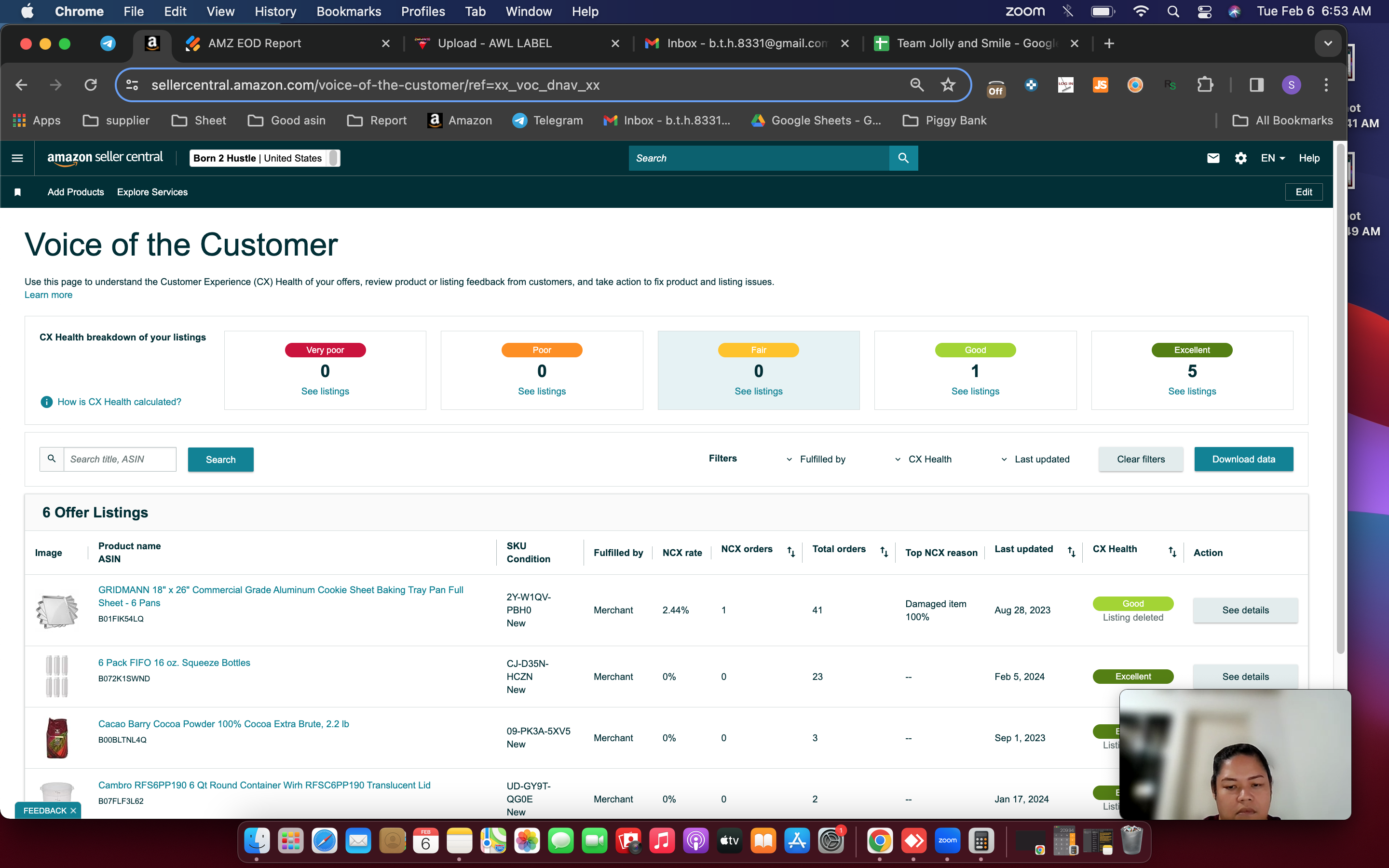The image size is (1389, 868).
Task: Click the Download data button
Action: pos(1243,459)
